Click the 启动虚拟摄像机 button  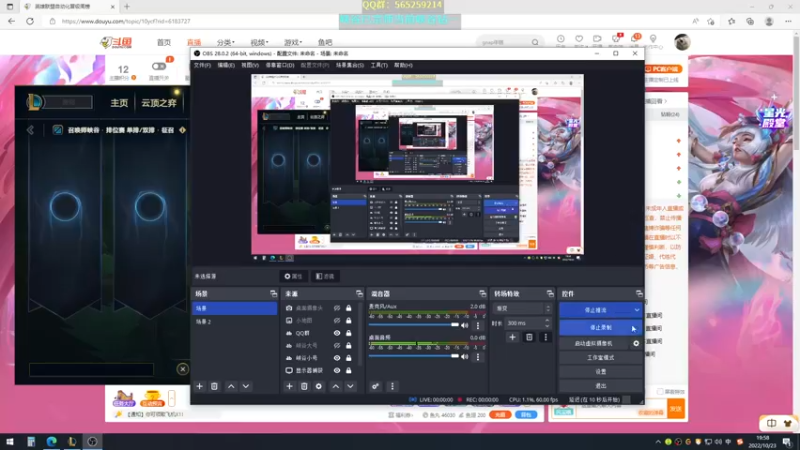coord(594,343)
